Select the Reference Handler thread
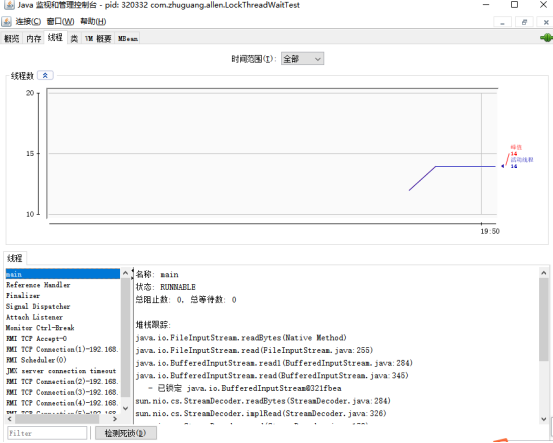 pos(63,285)
